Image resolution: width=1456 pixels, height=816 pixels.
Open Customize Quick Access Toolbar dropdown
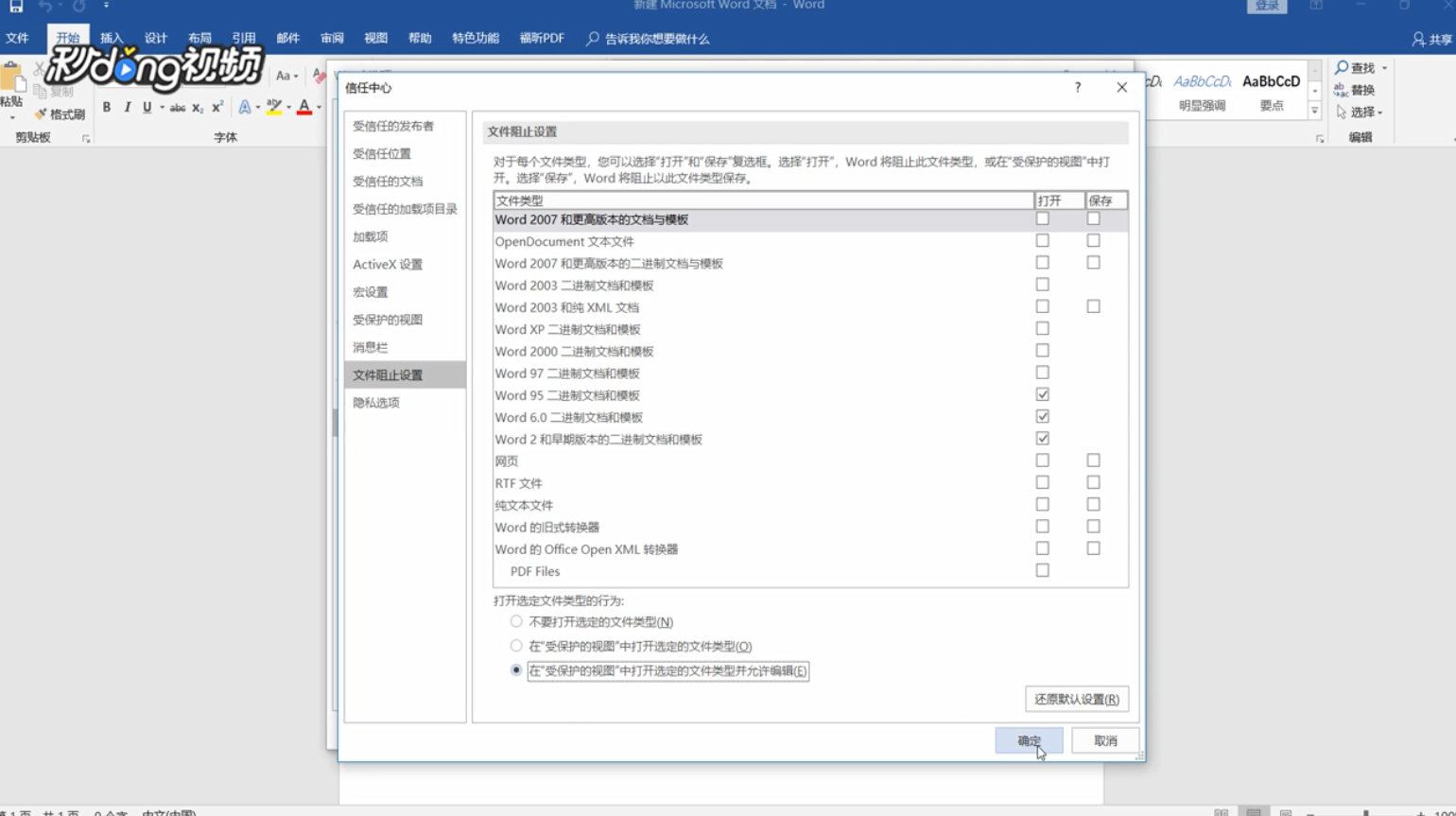click(106, 6)
